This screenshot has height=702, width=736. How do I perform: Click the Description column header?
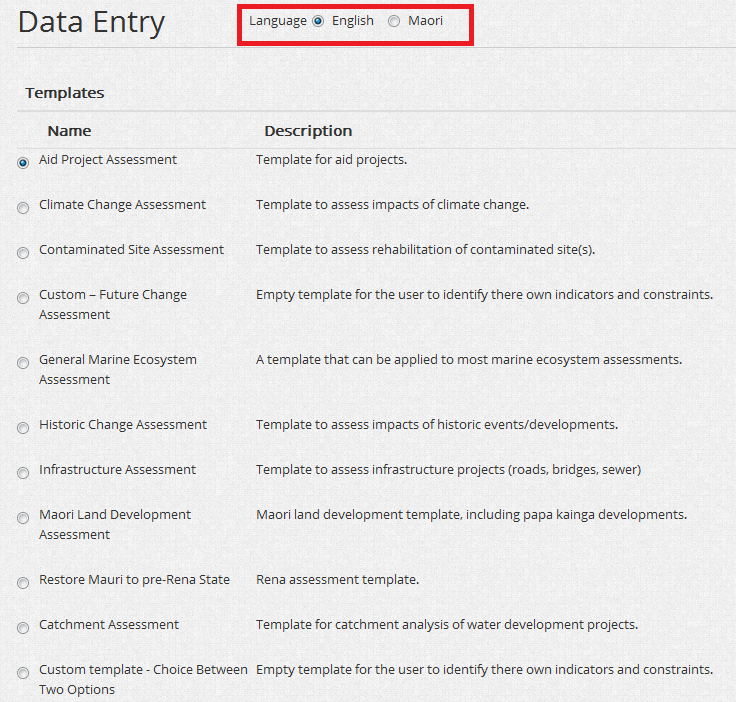point(308,131)
